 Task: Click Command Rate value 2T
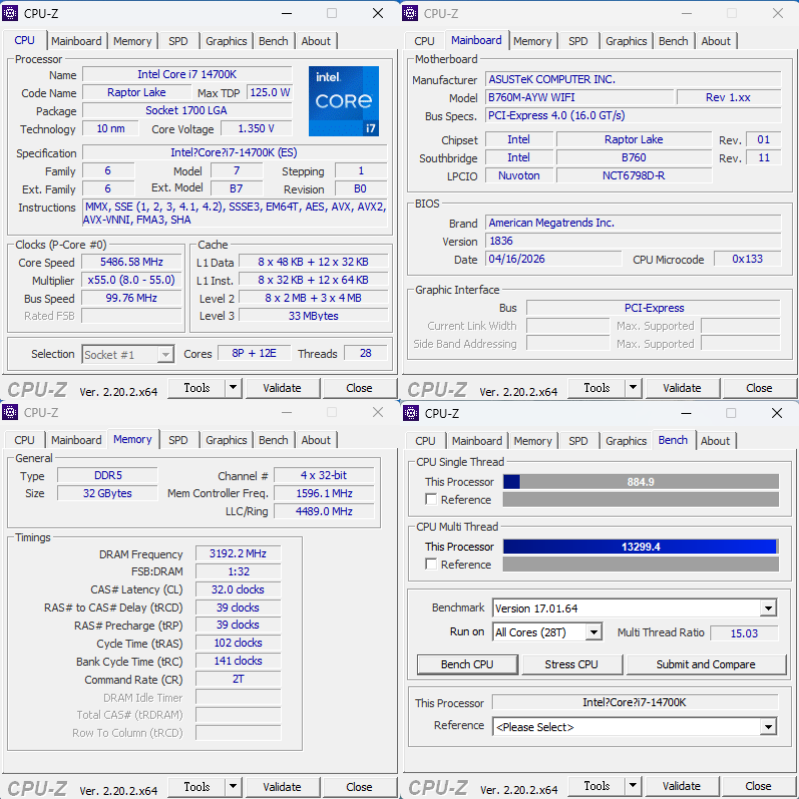click(x=238, y=679)
